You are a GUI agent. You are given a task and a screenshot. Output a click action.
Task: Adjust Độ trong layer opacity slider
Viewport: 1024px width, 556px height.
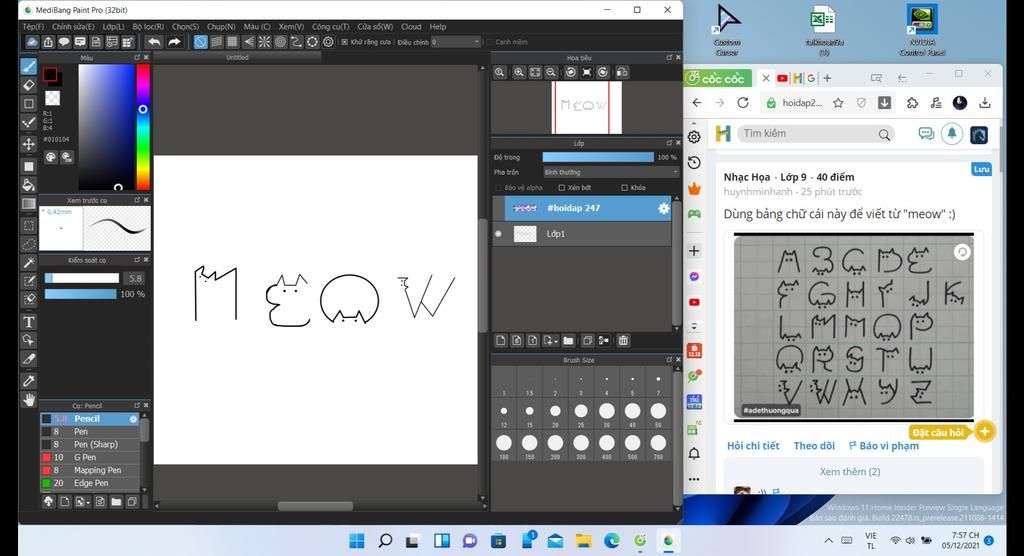tap(598, 157)
